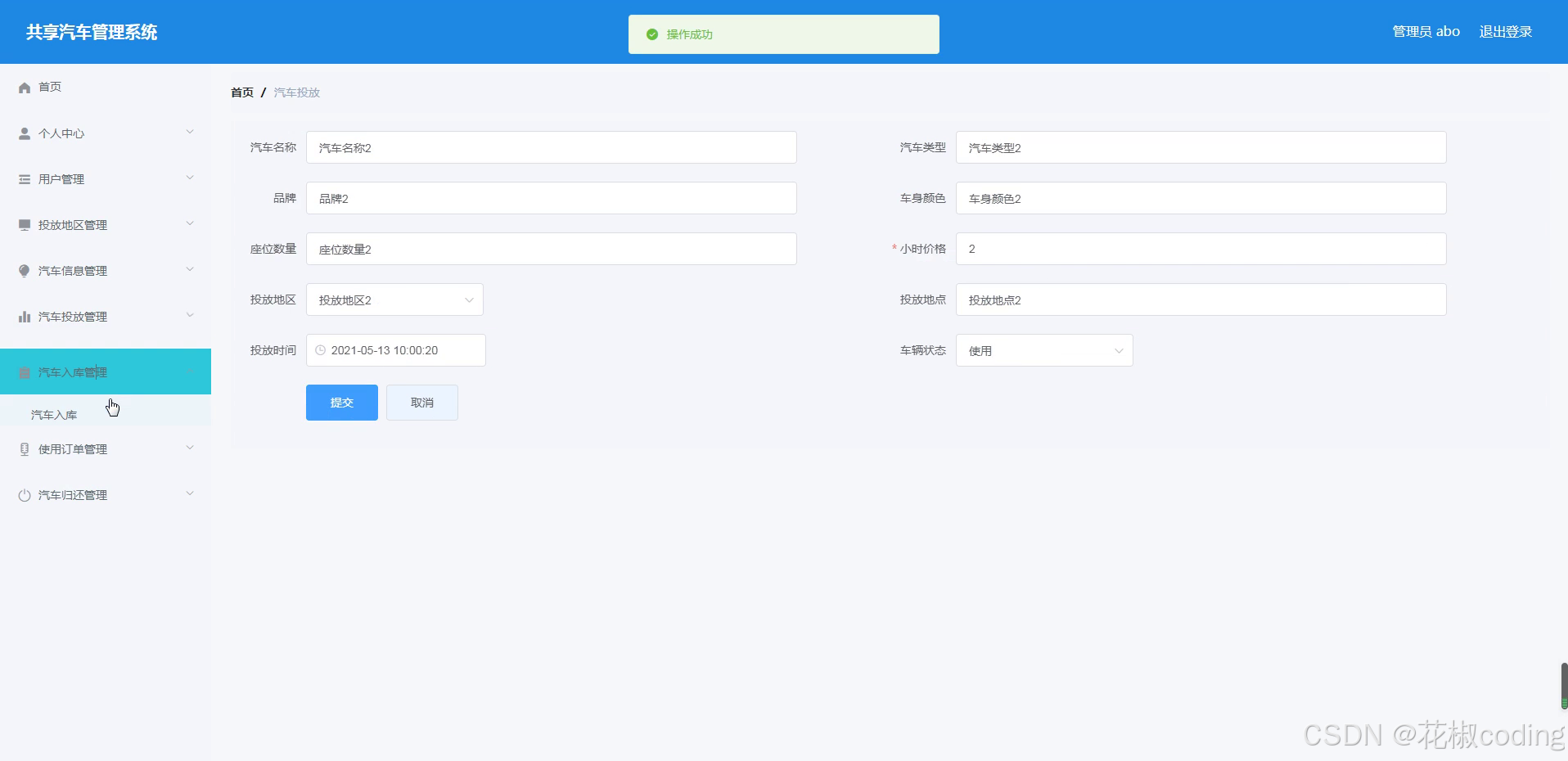
Task: Open the 投放地区管理 menu
Action: [106, 224]
